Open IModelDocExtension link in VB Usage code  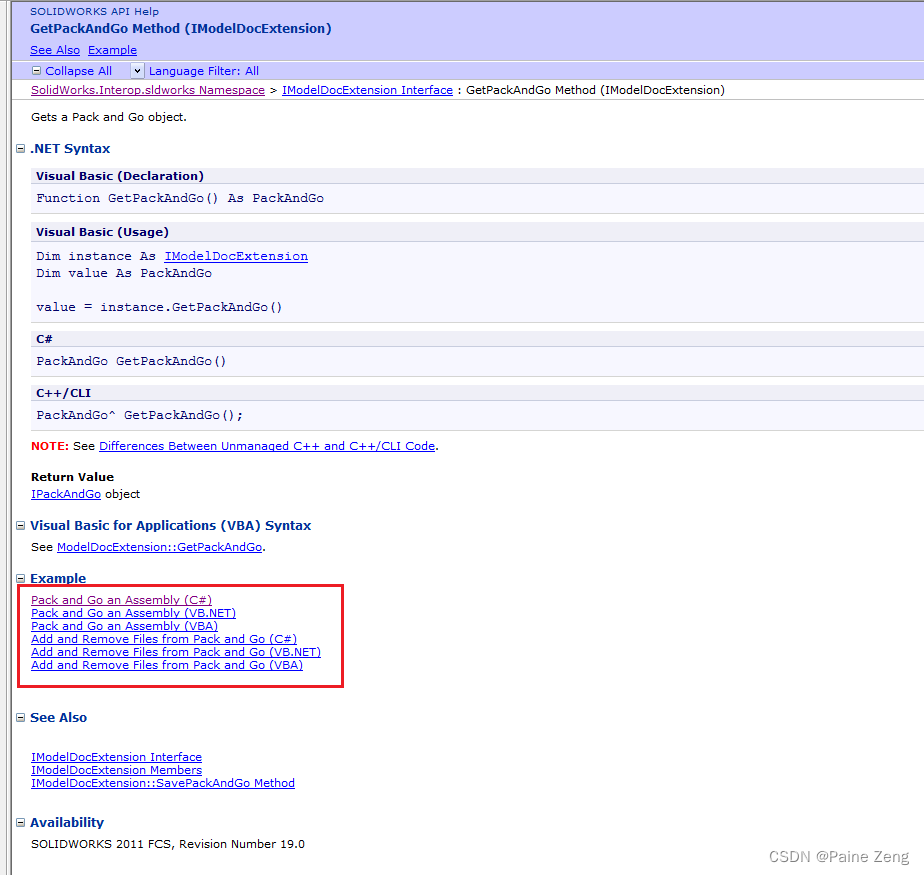pyautogui.click(x=236, y=256)
